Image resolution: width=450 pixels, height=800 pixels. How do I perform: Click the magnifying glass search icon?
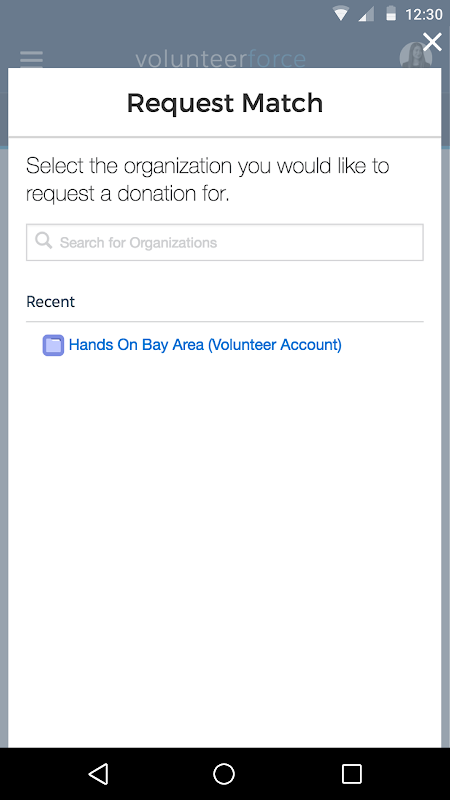coord(43,240)
